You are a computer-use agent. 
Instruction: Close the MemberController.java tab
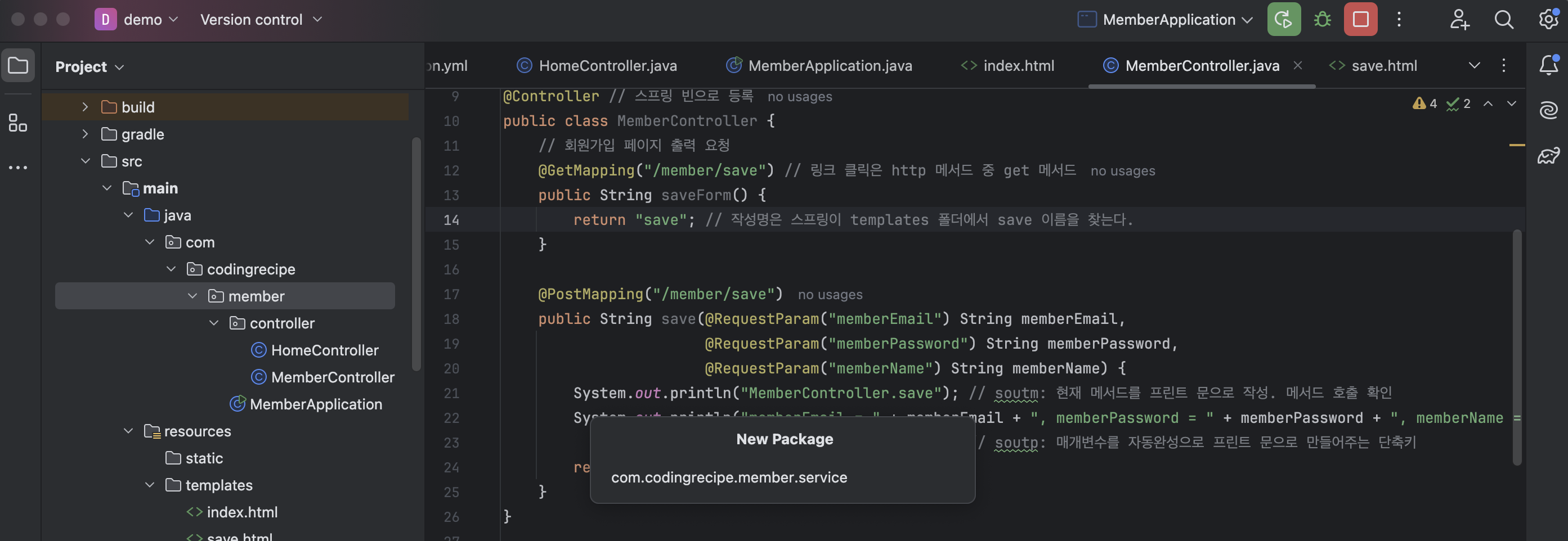(x=1298, y=65)
